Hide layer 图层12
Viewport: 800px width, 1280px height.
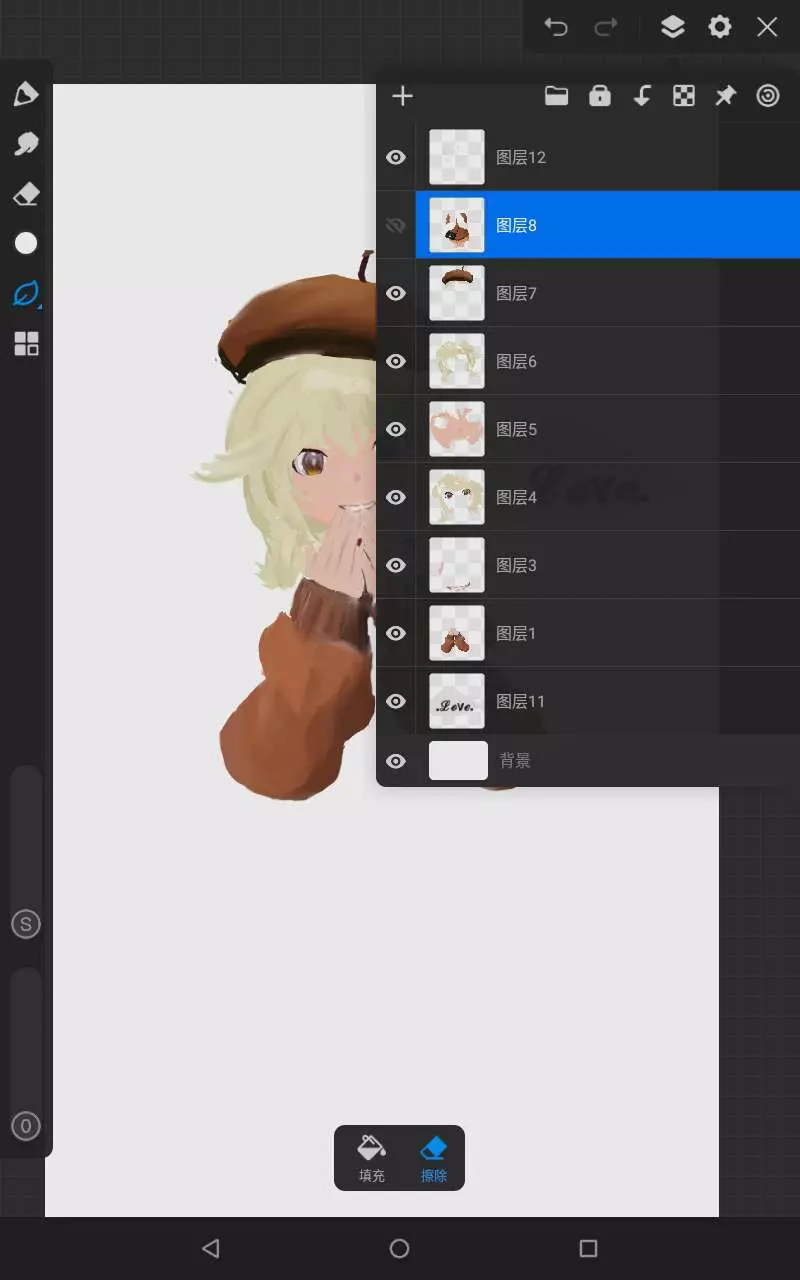(396, 157)
